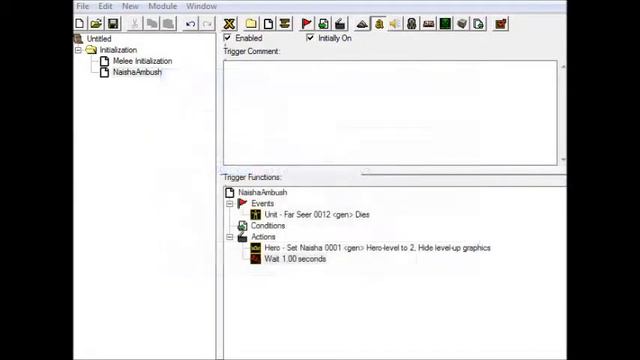The height and width of the screenshot is (360, 640).
Task: Click inside the Trigger Comment text box
Action: 390,113
